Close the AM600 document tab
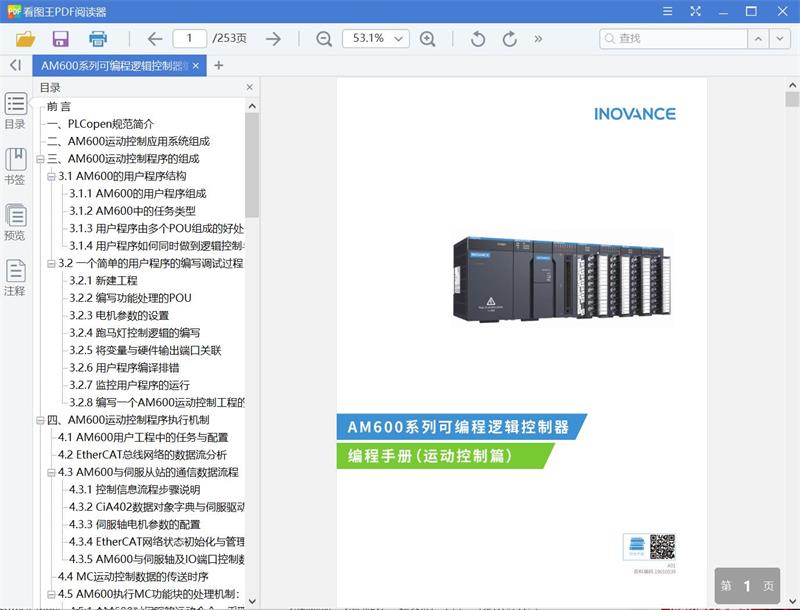This screenshot has width=800, height=610. coord(196,66)
